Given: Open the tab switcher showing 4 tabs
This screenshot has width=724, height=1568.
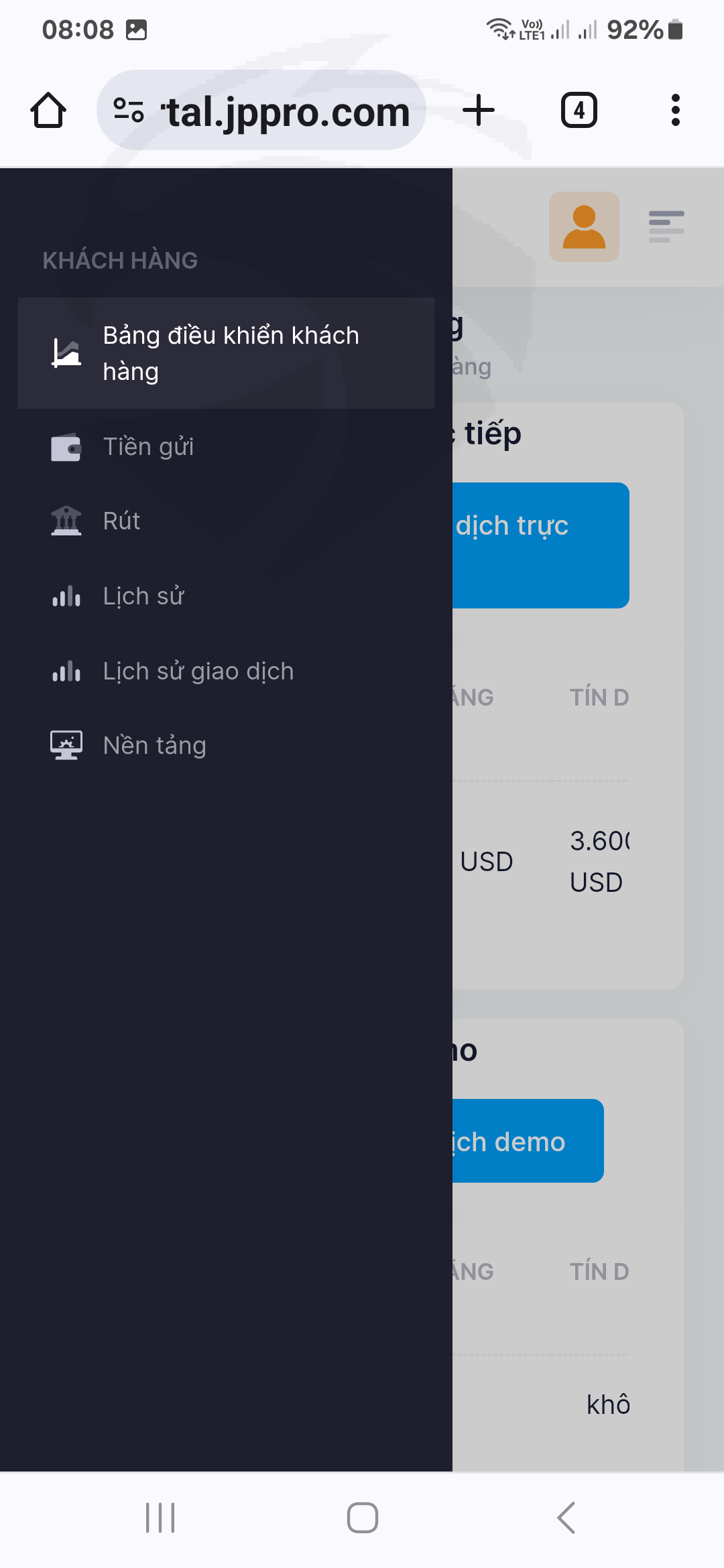Looking at the screenshot, I should click(579, 111).
